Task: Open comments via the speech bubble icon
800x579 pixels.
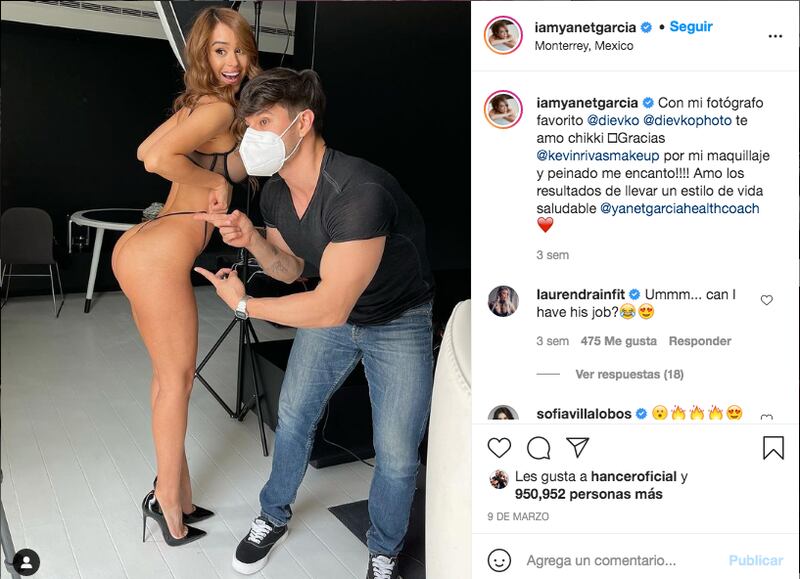Action: (x=538, y=448)
